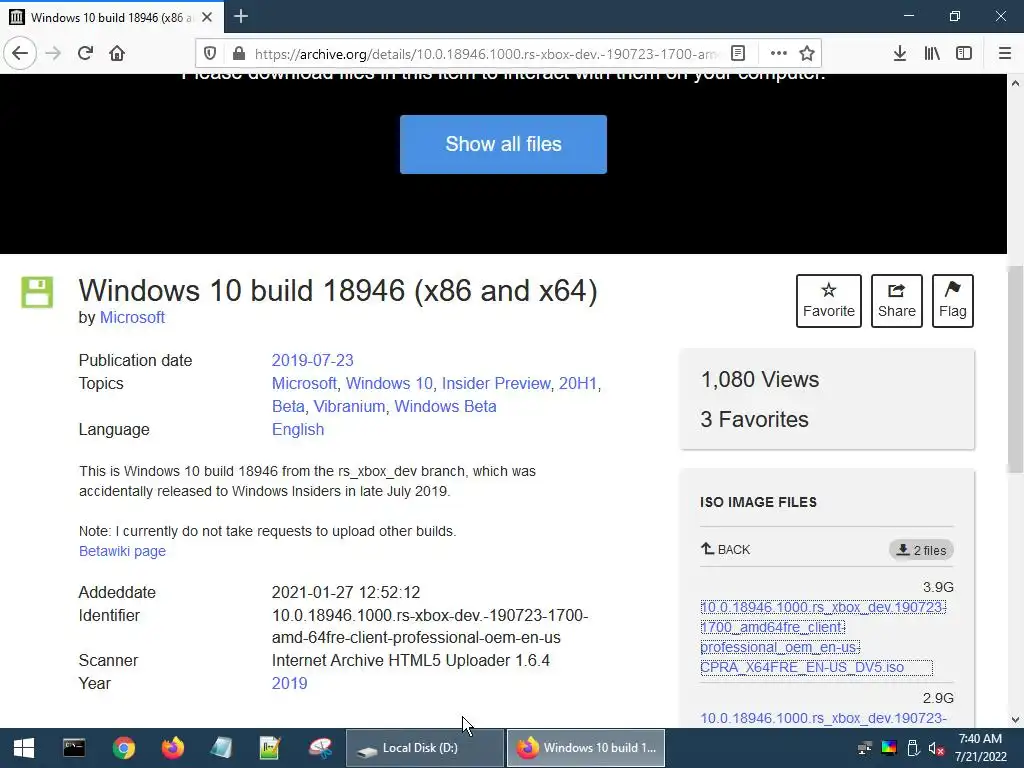Open the Insider Preview topic link
Screen dimensions: 1024x768
pyautogui.click(x=496, y=383)
